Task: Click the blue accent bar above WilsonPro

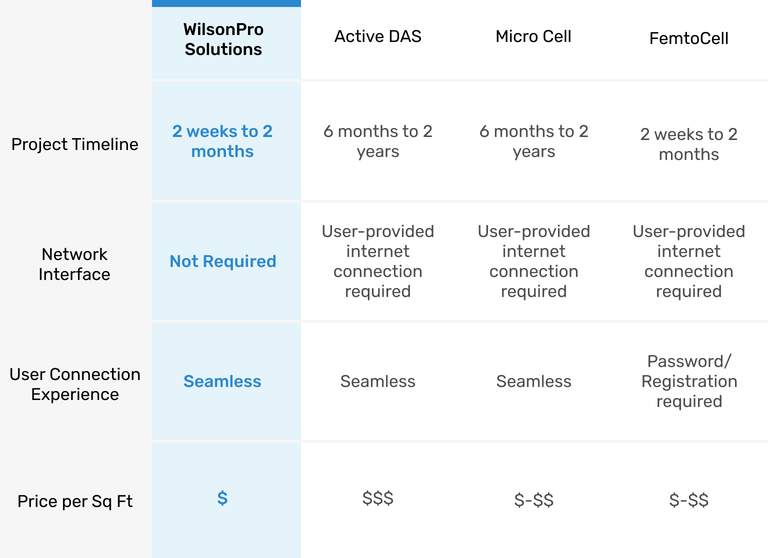Action: [226, 3]
